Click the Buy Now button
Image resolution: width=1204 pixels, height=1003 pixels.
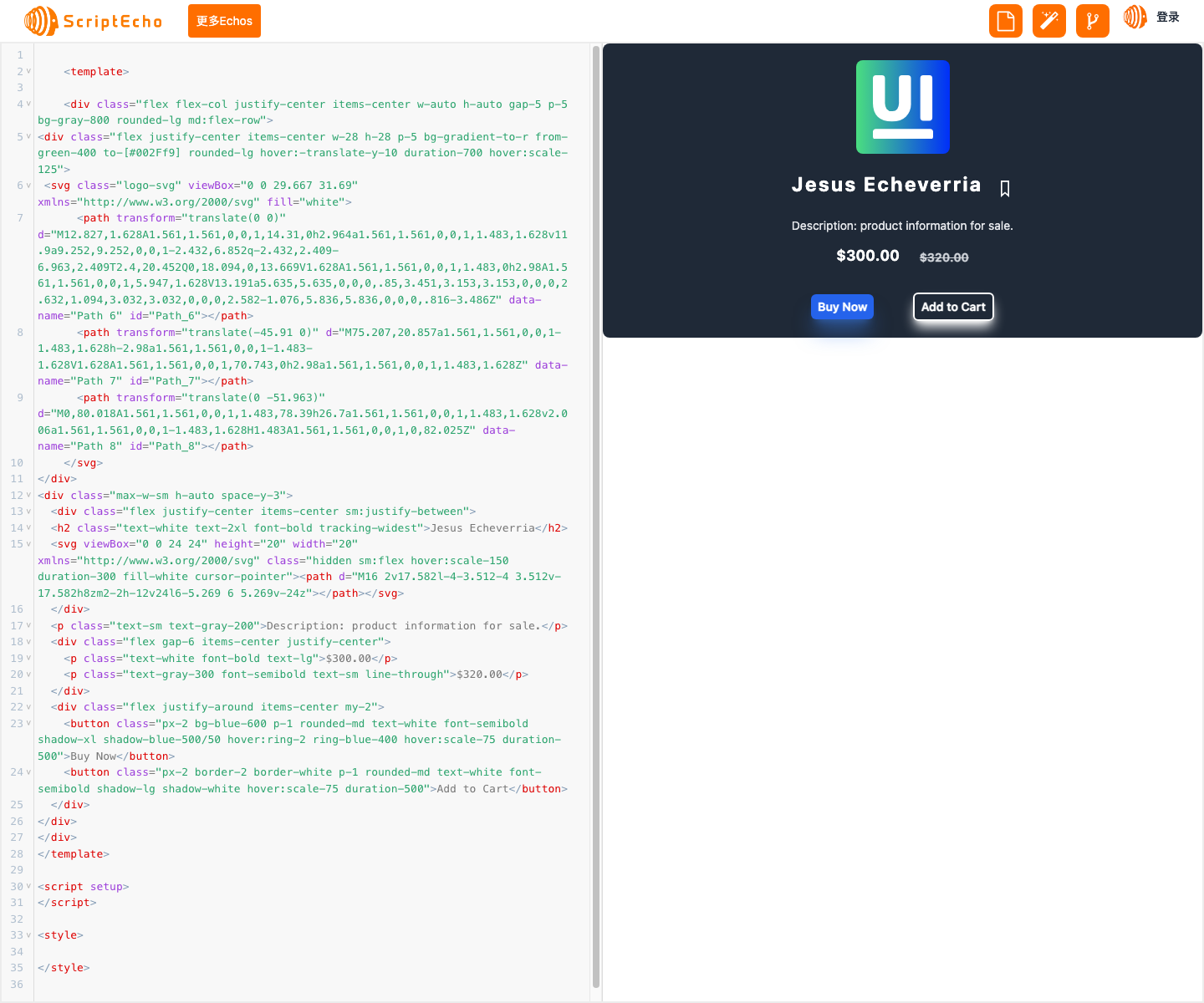pos(842,307)
